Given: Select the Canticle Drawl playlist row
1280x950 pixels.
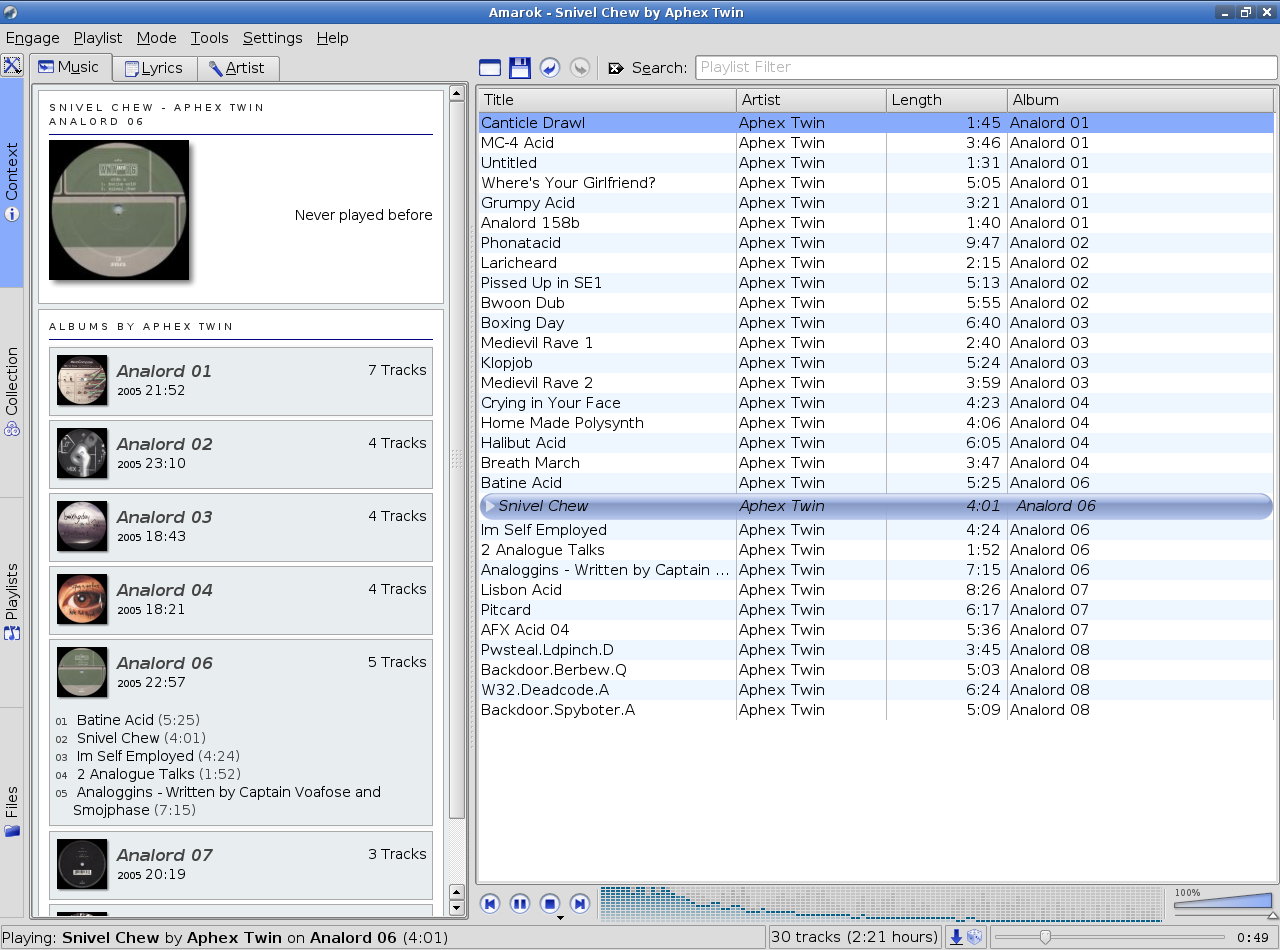Looking at the screenshot, I should pos(876,123).
